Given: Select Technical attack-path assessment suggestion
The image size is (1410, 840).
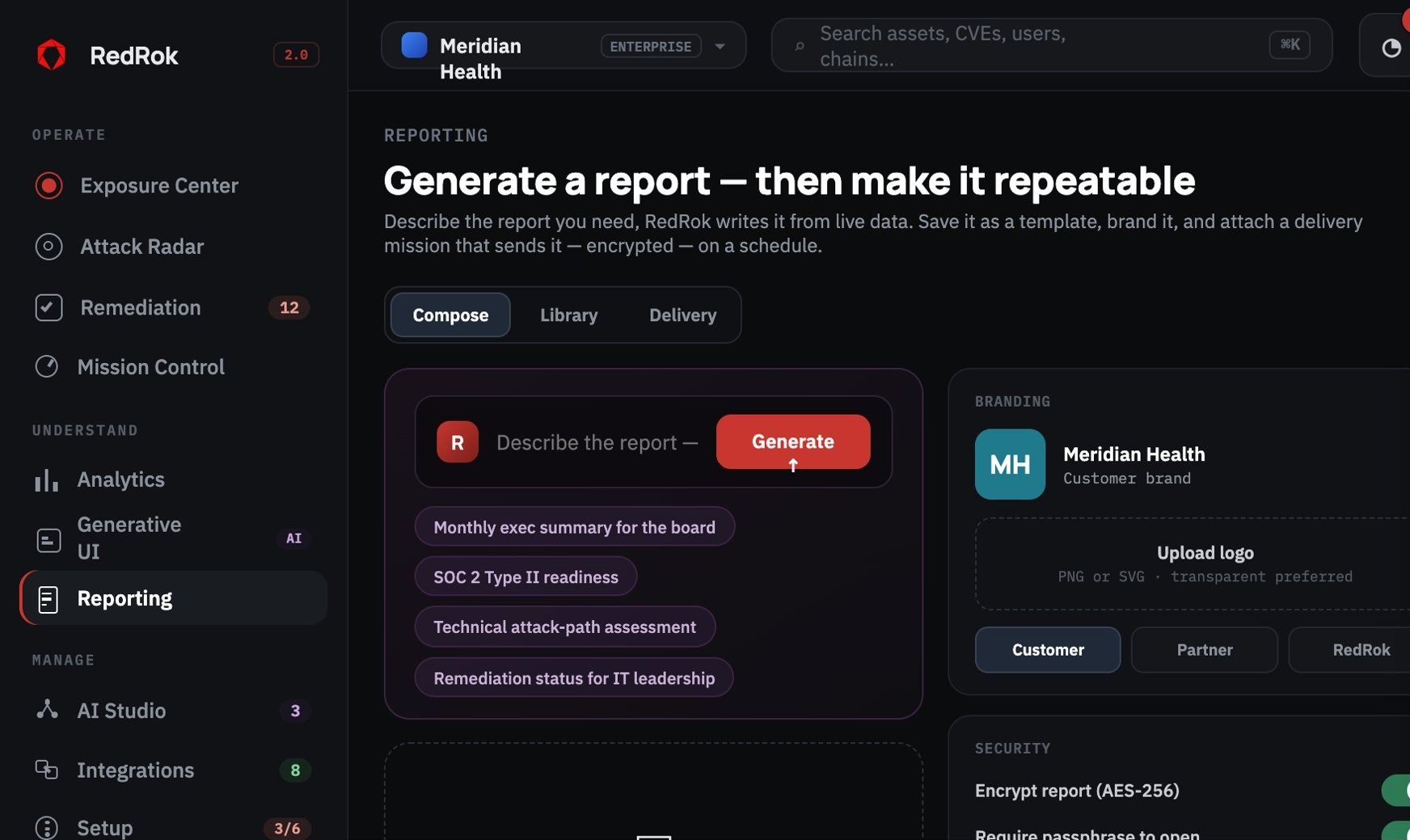Looking at the screenshot, I should point(564,627).
